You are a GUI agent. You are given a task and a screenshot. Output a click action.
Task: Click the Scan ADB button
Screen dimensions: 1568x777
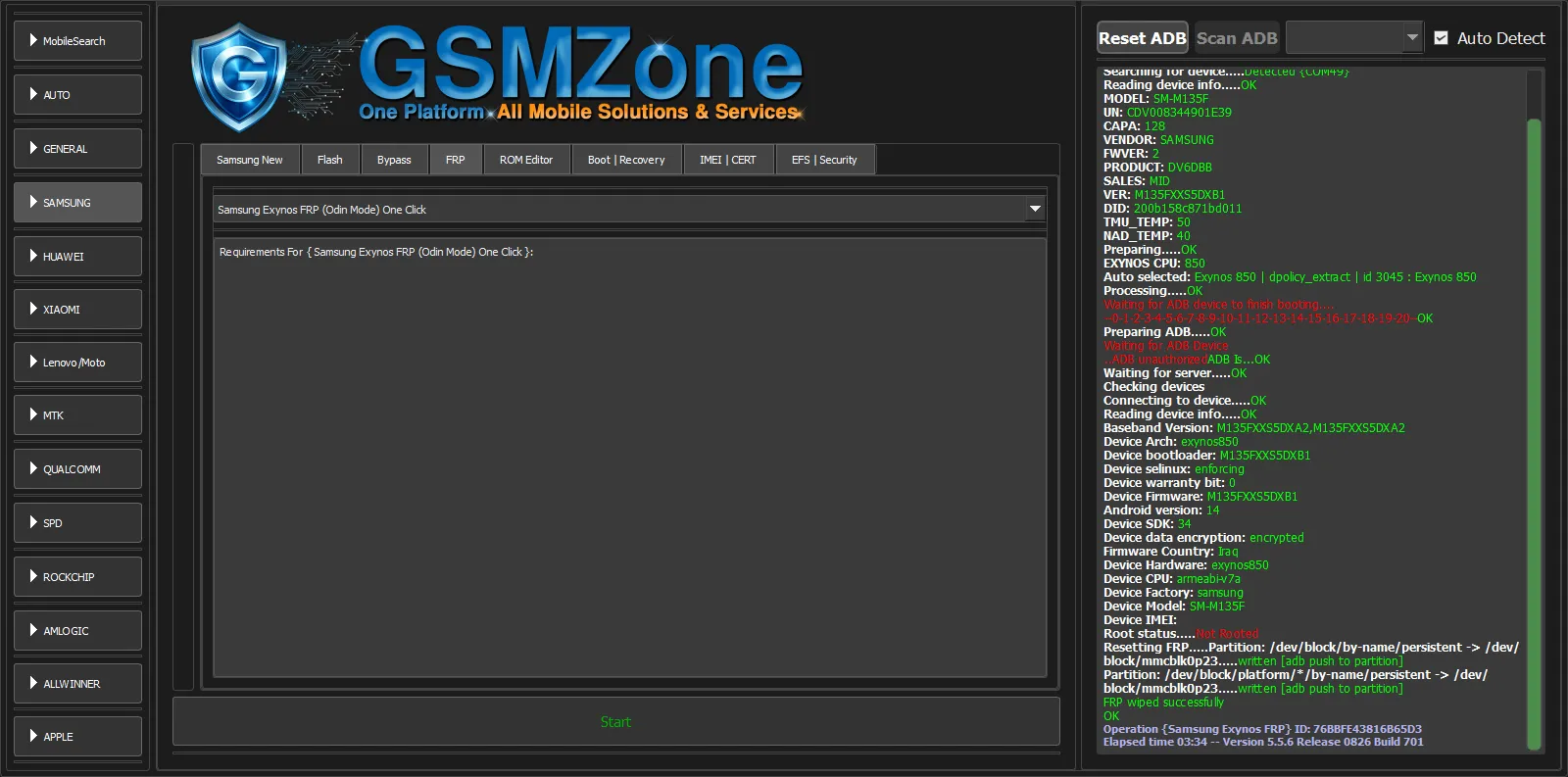(1237, 38)
